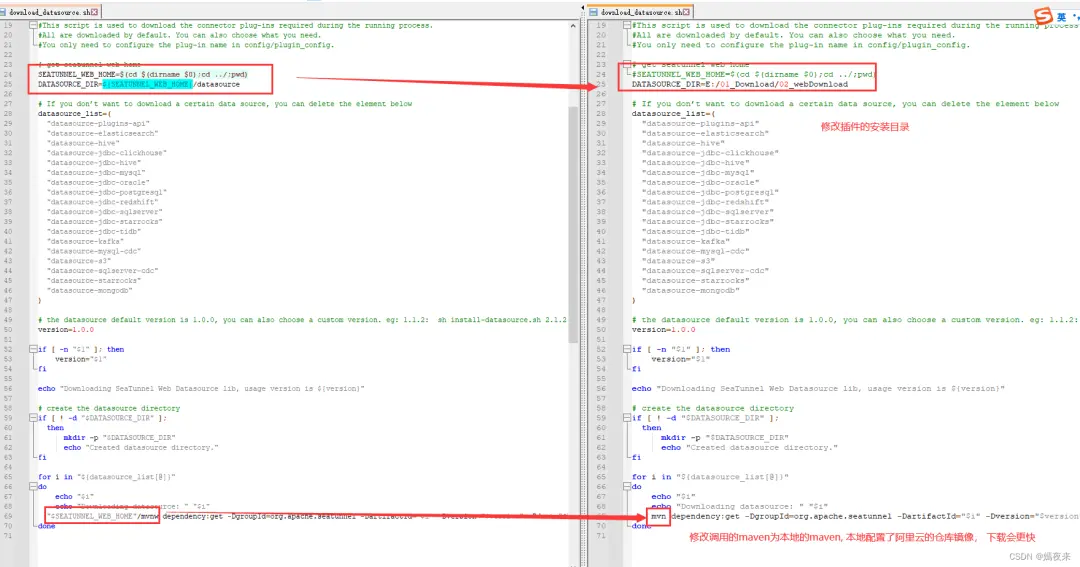Click the mvn command on right line 69
The image size is (1080, 567).
coord(658,516)
